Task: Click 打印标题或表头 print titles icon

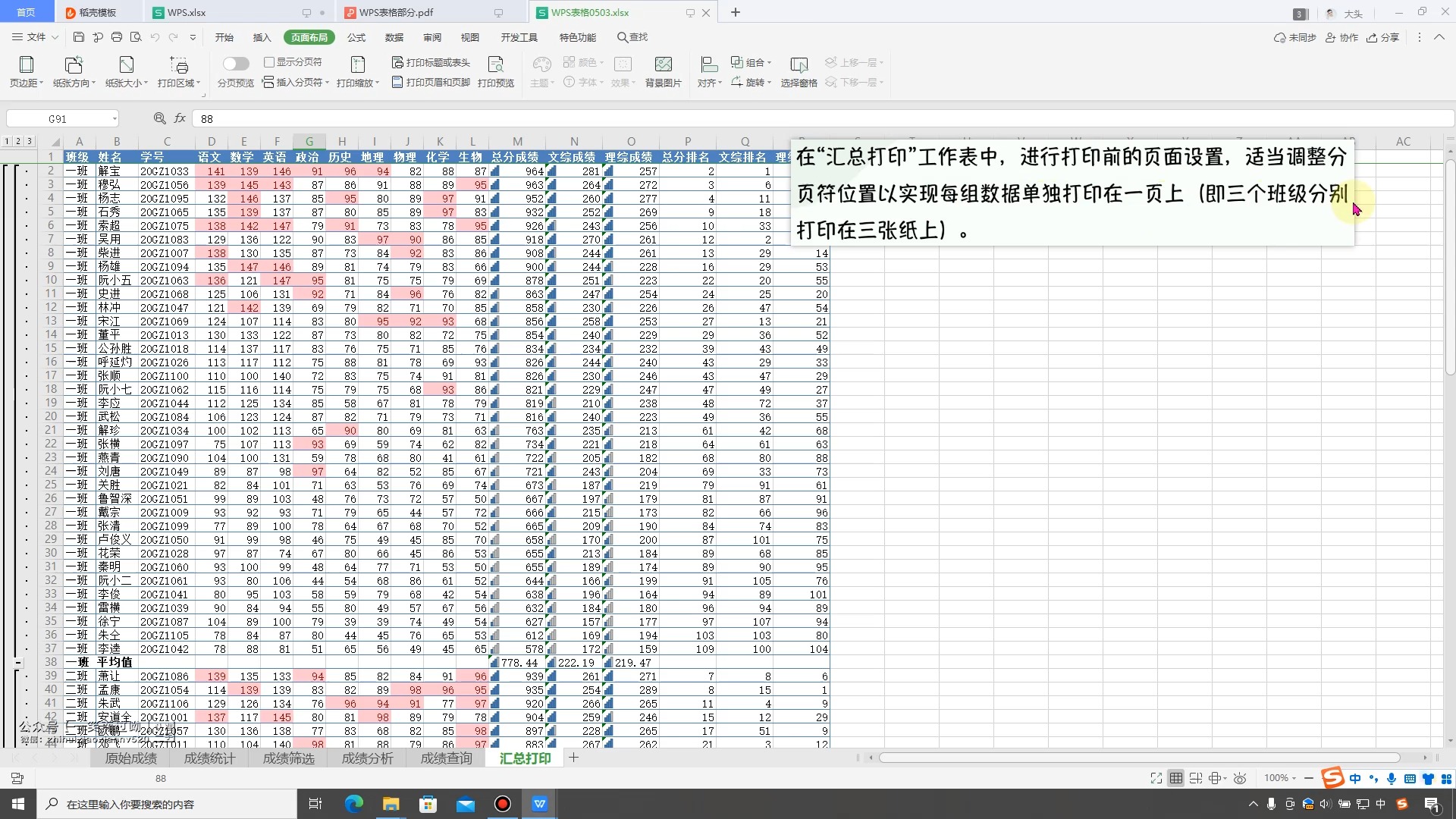Action: tap(400, 63)
